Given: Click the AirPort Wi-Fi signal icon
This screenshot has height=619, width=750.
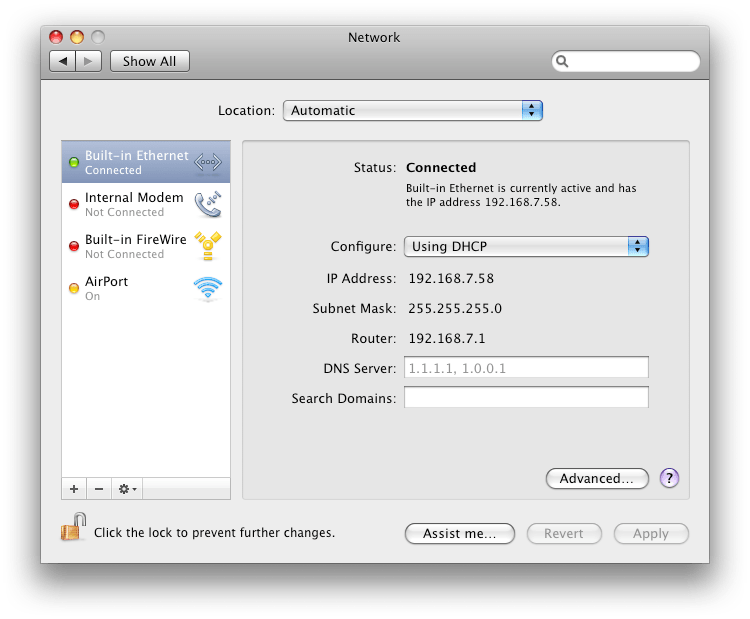Looking at the screenshot, I should point(207,289).
